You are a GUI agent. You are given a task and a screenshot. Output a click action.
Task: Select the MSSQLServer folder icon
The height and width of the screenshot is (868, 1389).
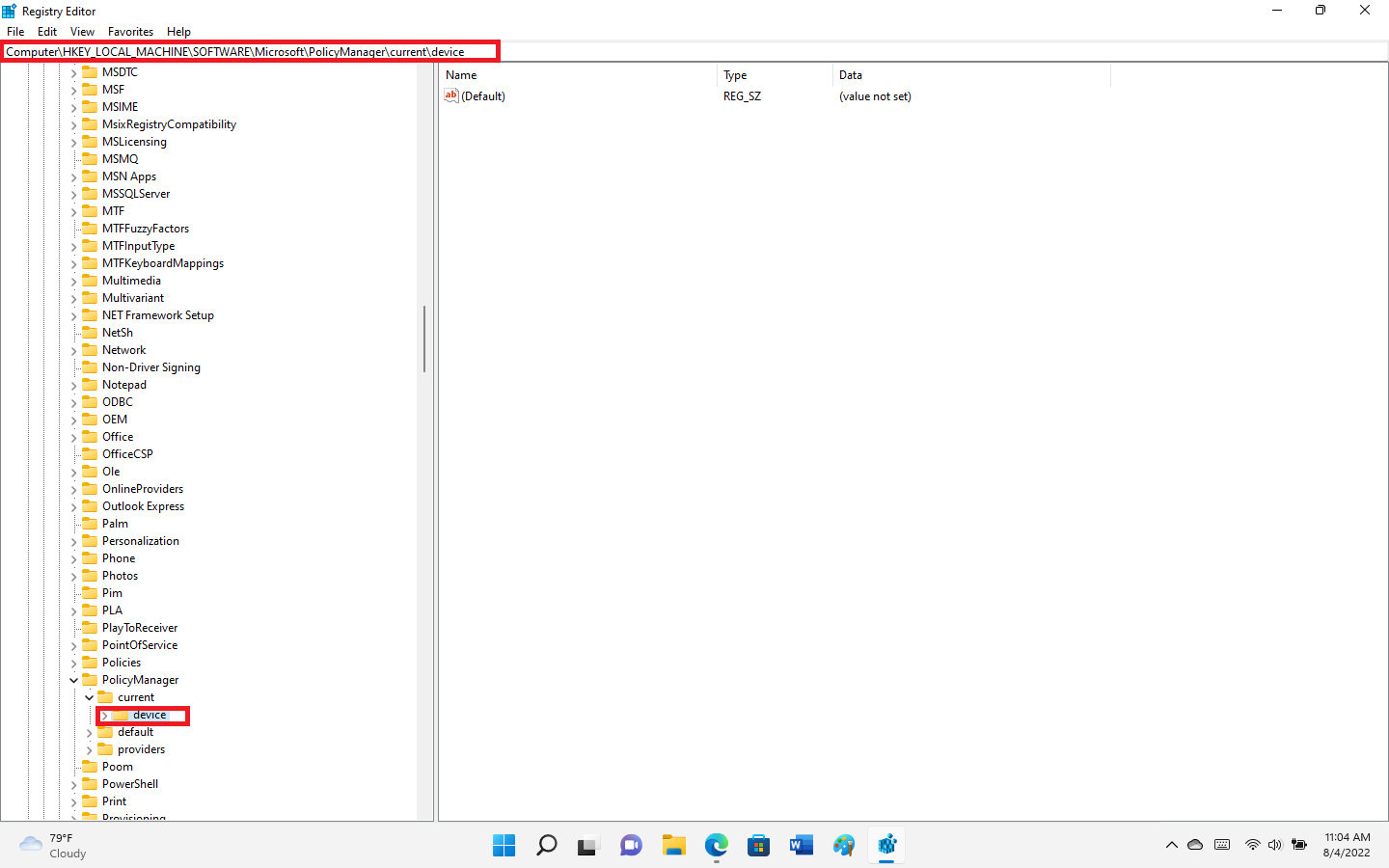point(90,194)
